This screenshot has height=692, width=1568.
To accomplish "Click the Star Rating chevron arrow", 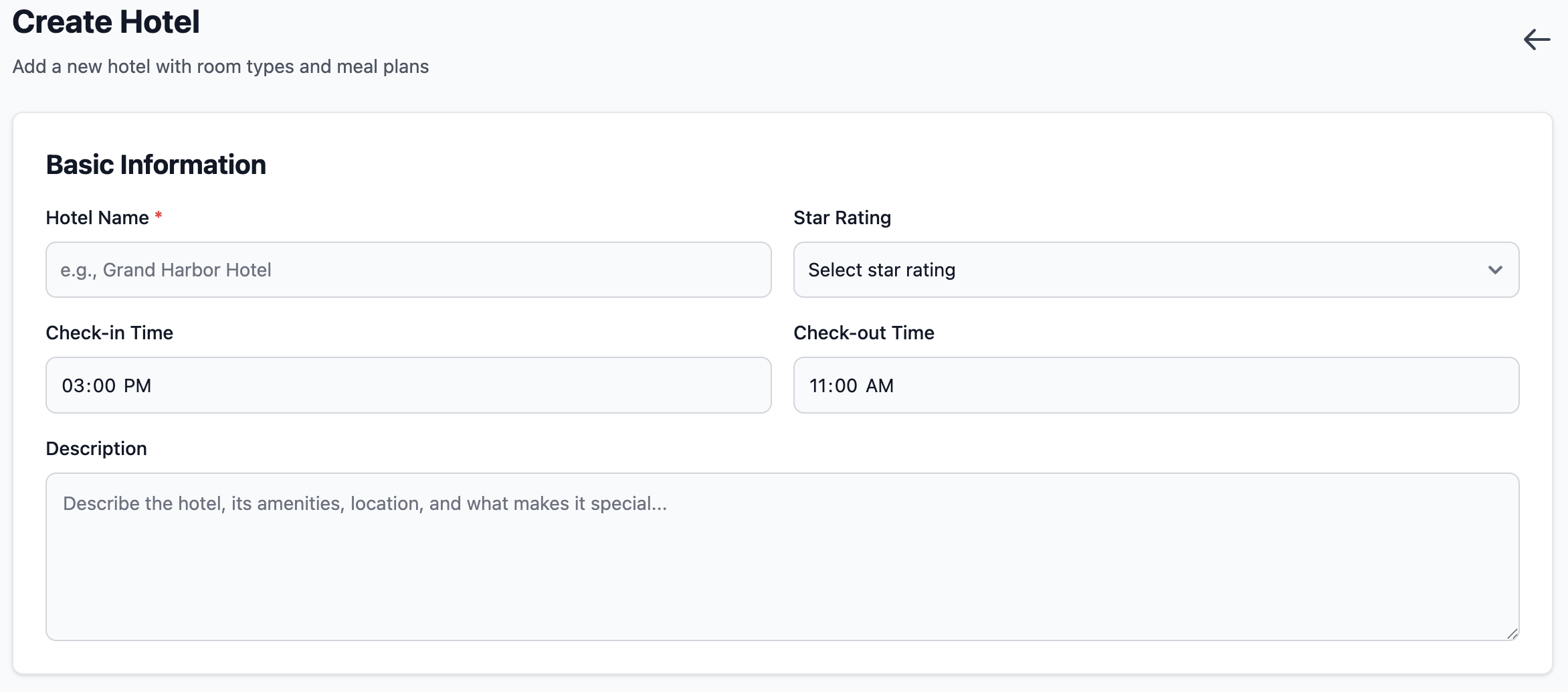I will 1495,270.
